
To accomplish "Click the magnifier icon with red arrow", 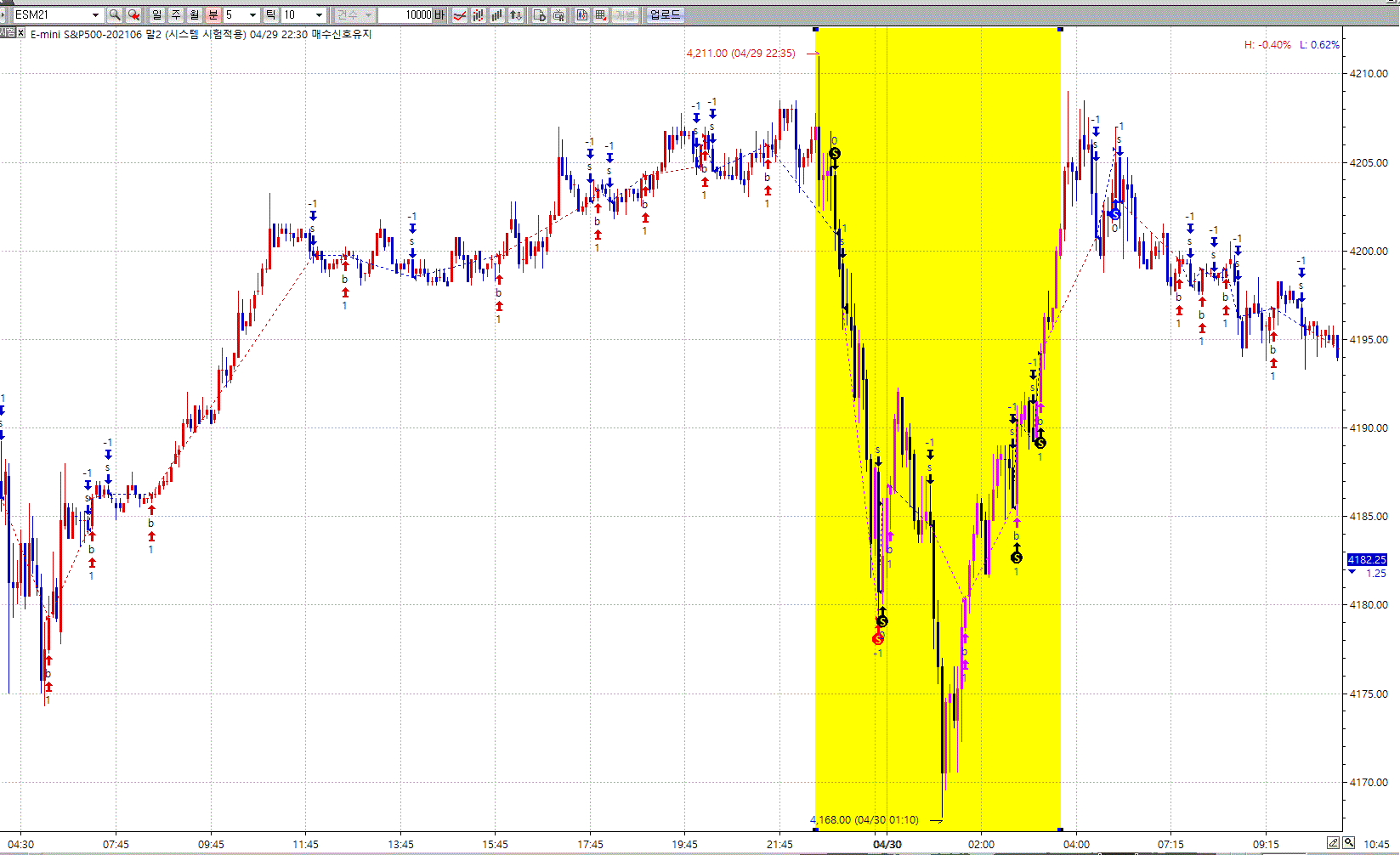I will pos(133,15).
